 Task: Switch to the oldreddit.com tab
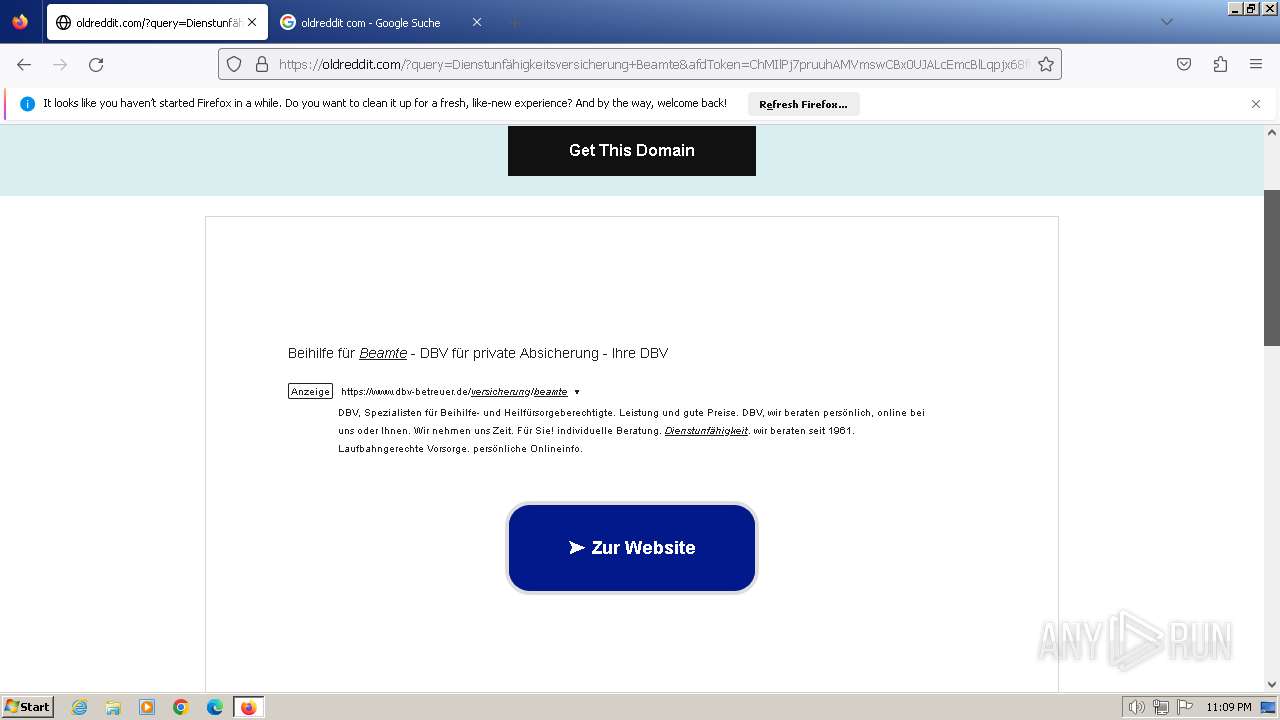157,22
